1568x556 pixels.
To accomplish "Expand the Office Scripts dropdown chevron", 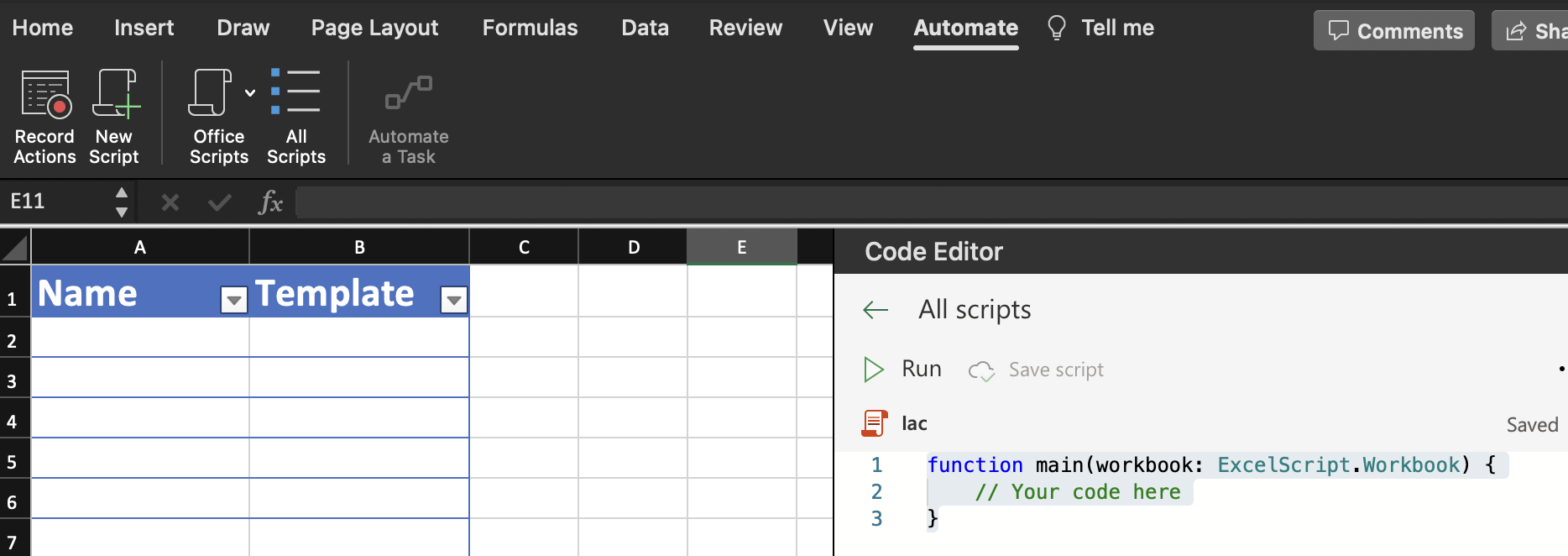I will point(250,92).
